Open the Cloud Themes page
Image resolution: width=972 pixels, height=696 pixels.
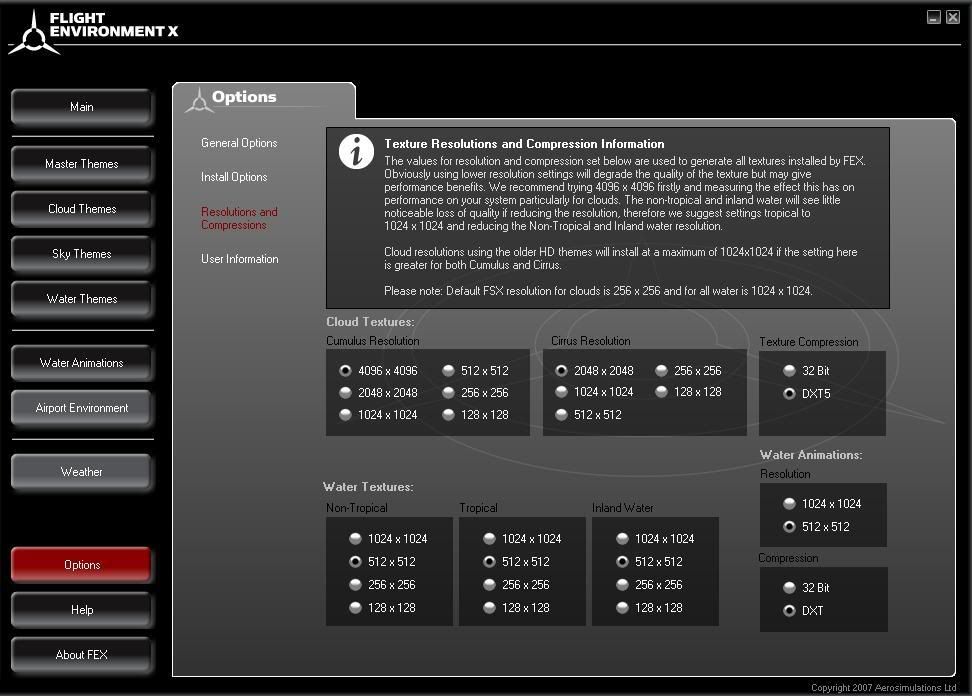point(82,209)
